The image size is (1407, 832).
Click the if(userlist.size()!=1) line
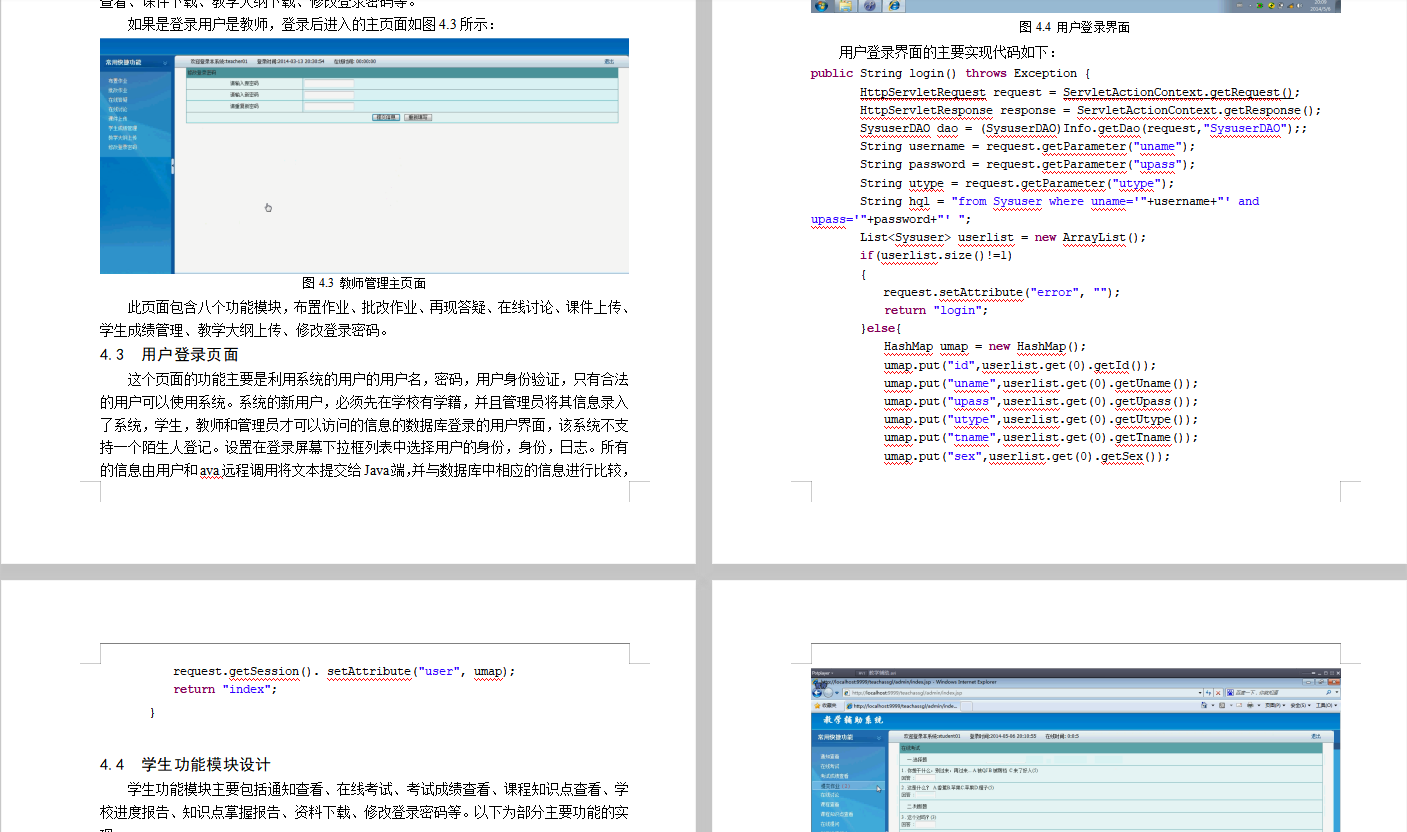point(936,255)
